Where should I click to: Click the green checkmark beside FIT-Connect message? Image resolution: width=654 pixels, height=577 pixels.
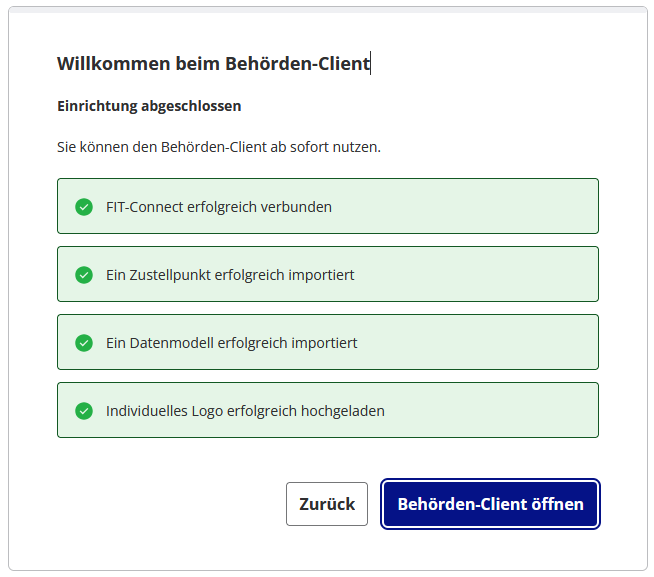coord(84,207)
